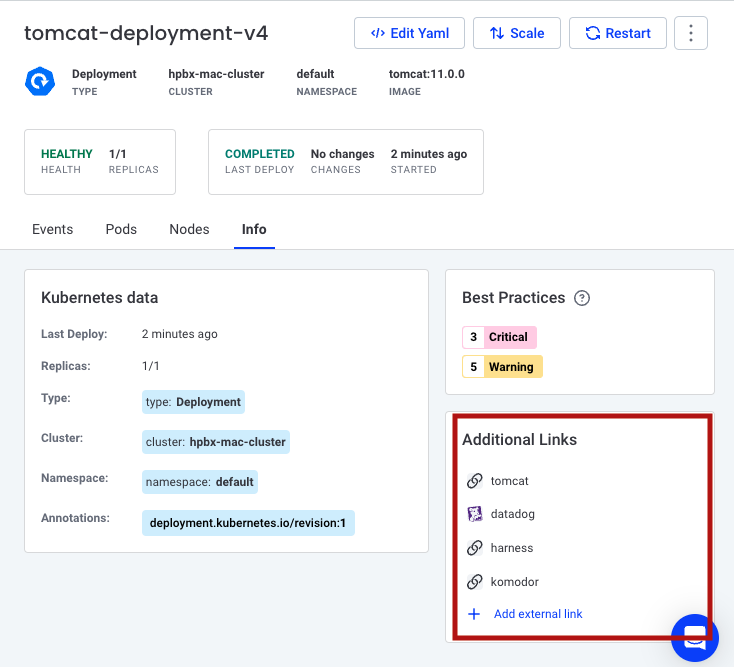Image resolution: width=734 pixels, height=667 pixels.
Task: Click the plus icon to add link
Action: [474, 614]
